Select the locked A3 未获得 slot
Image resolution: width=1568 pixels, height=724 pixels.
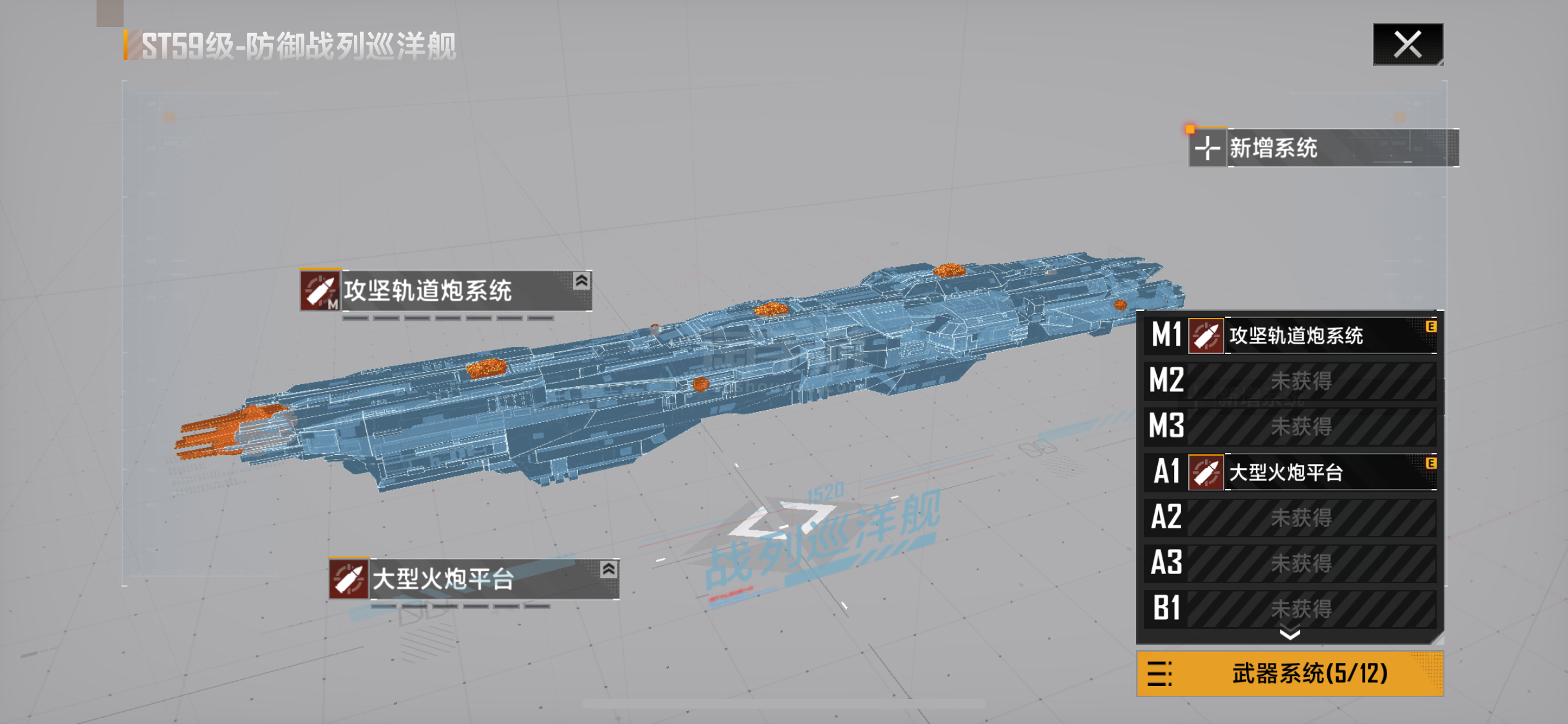(1290, 563)
